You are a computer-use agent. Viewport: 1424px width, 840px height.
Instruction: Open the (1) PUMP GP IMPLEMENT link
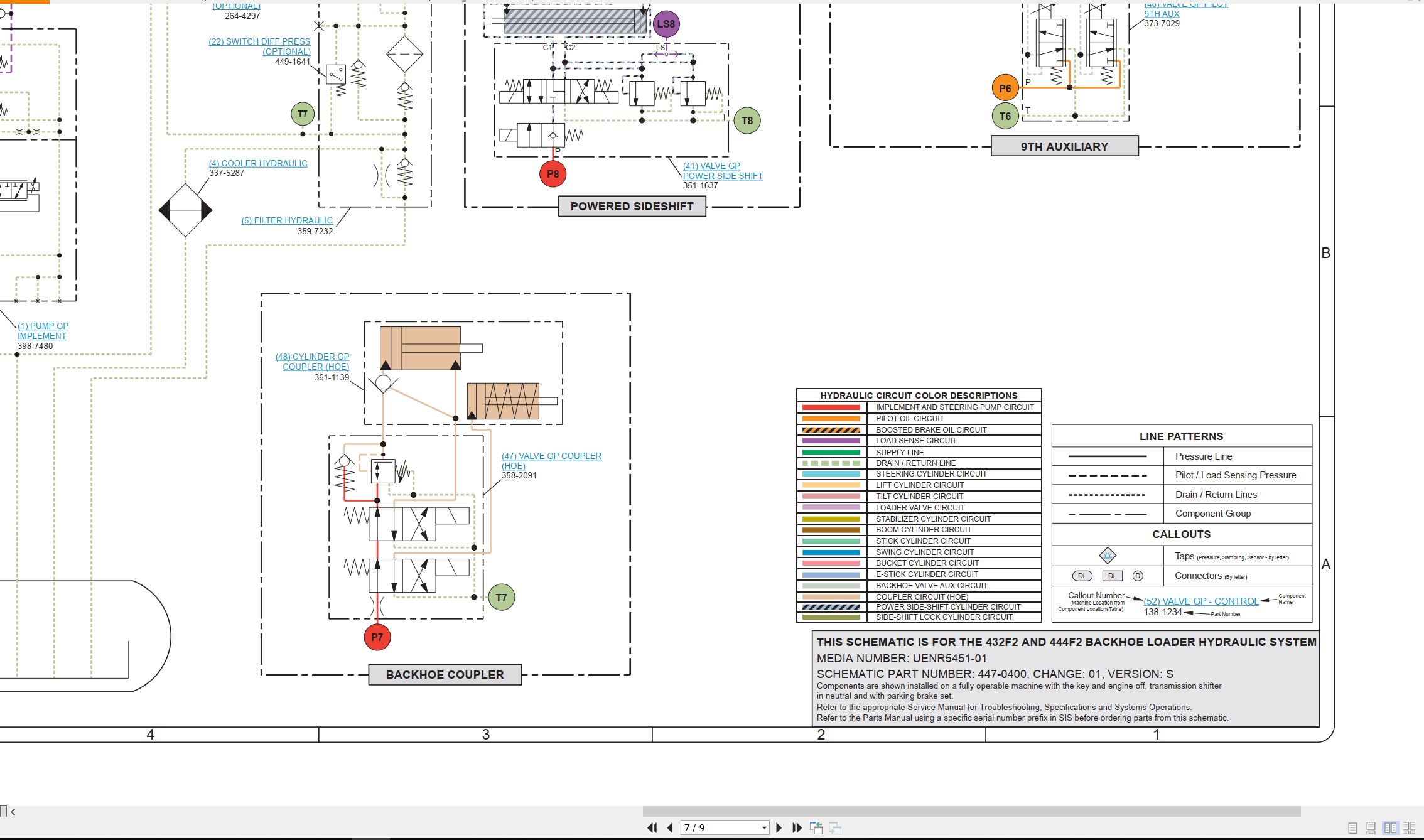coord(43,331)
